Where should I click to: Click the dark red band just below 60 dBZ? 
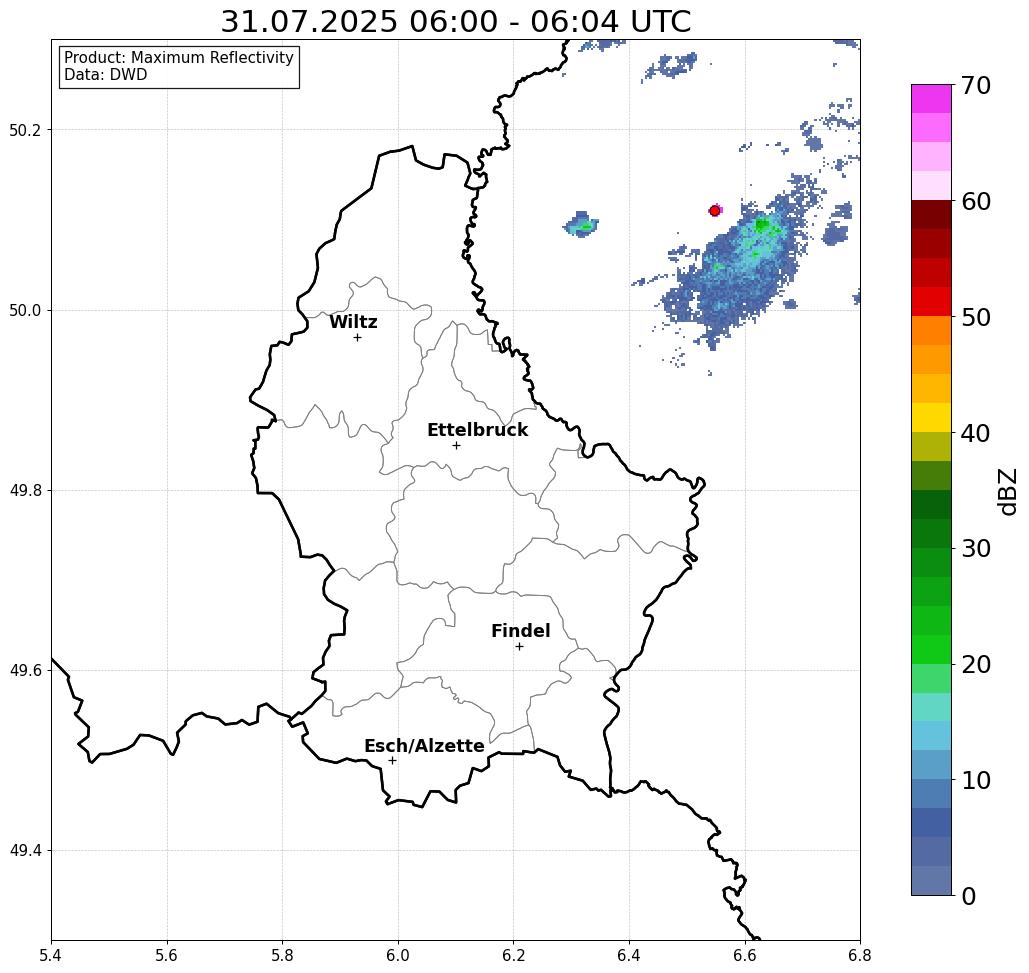(x=931, y=215)
